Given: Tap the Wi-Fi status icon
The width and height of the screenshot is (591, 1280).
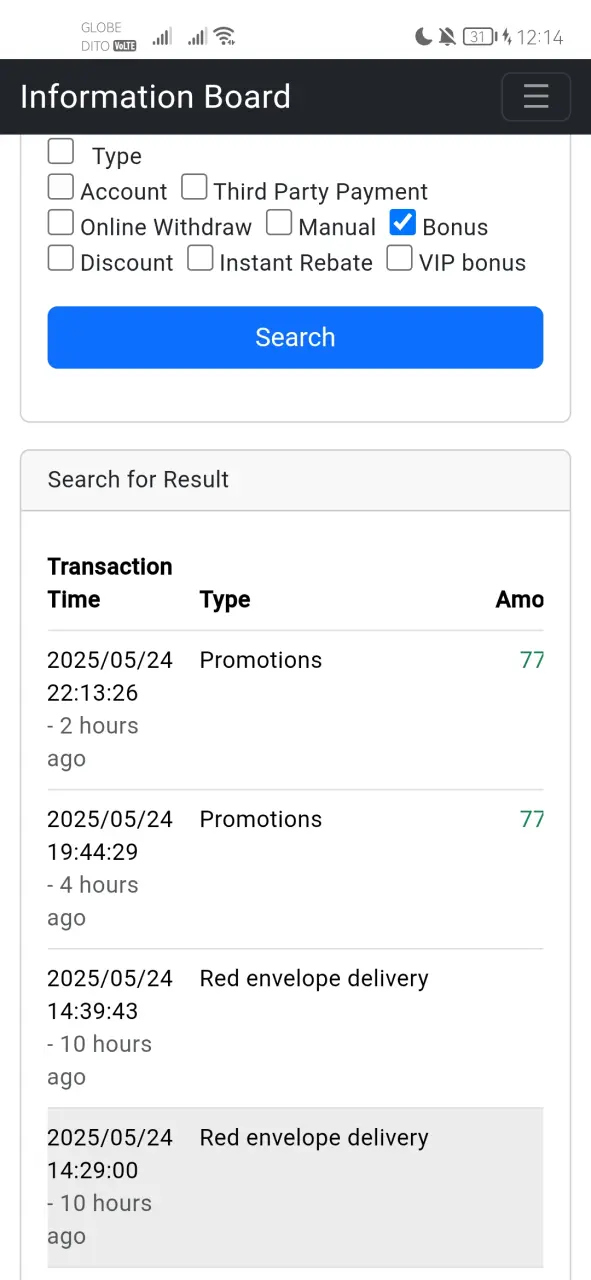Looking at the screenshot, I should coord(225,36).
